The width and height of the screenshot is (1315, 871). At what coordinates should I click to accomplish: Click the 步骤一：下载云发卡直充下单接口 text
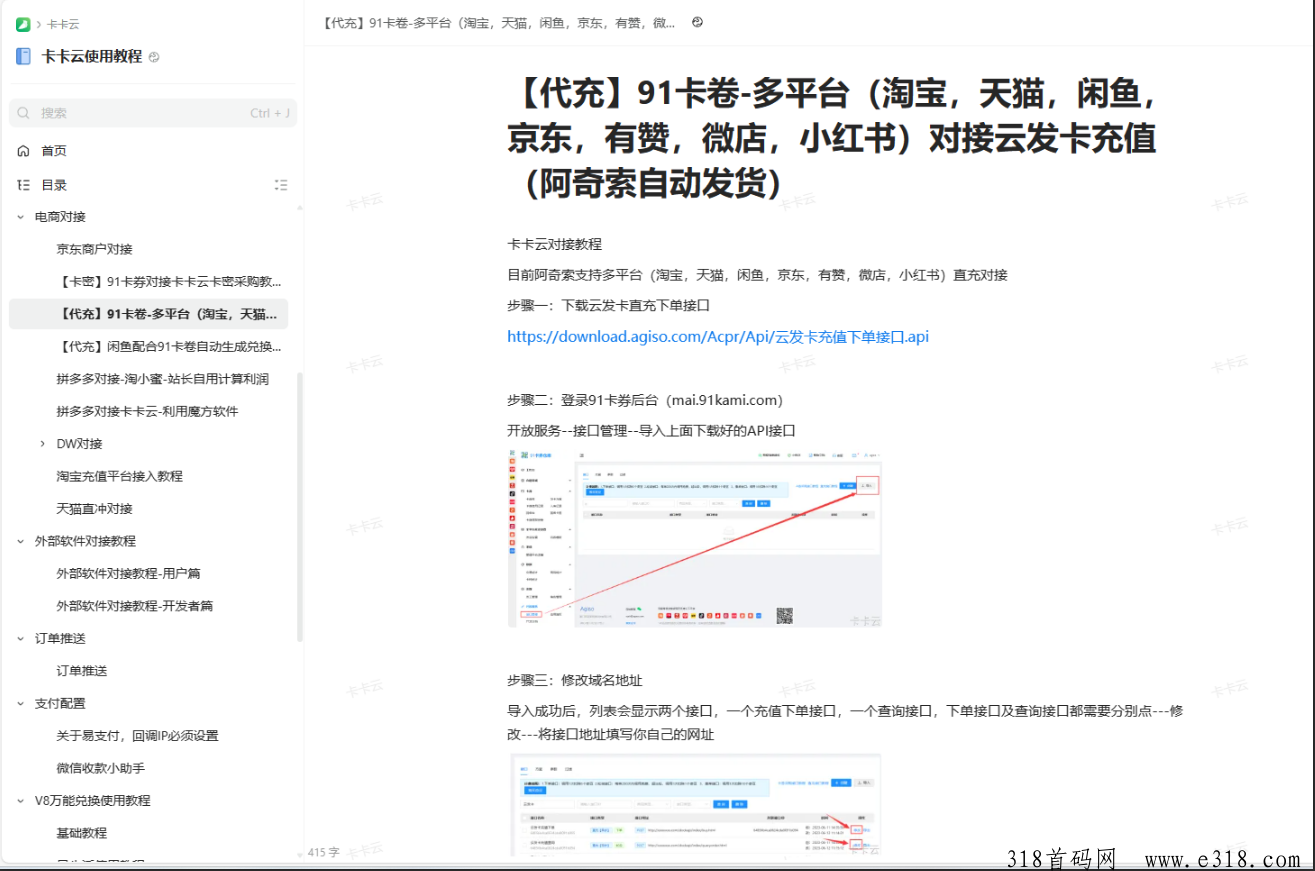tap(608, 306)
